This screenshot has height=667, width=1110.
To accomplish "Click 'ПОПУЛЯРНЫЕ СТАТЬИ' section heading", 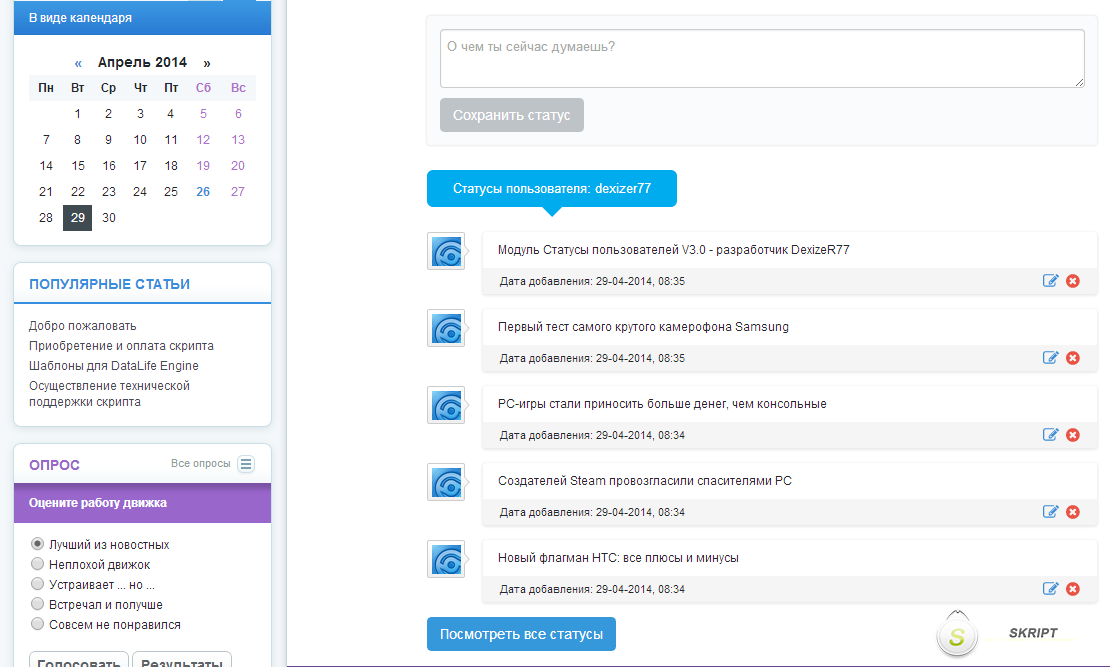I will [109, 284].
